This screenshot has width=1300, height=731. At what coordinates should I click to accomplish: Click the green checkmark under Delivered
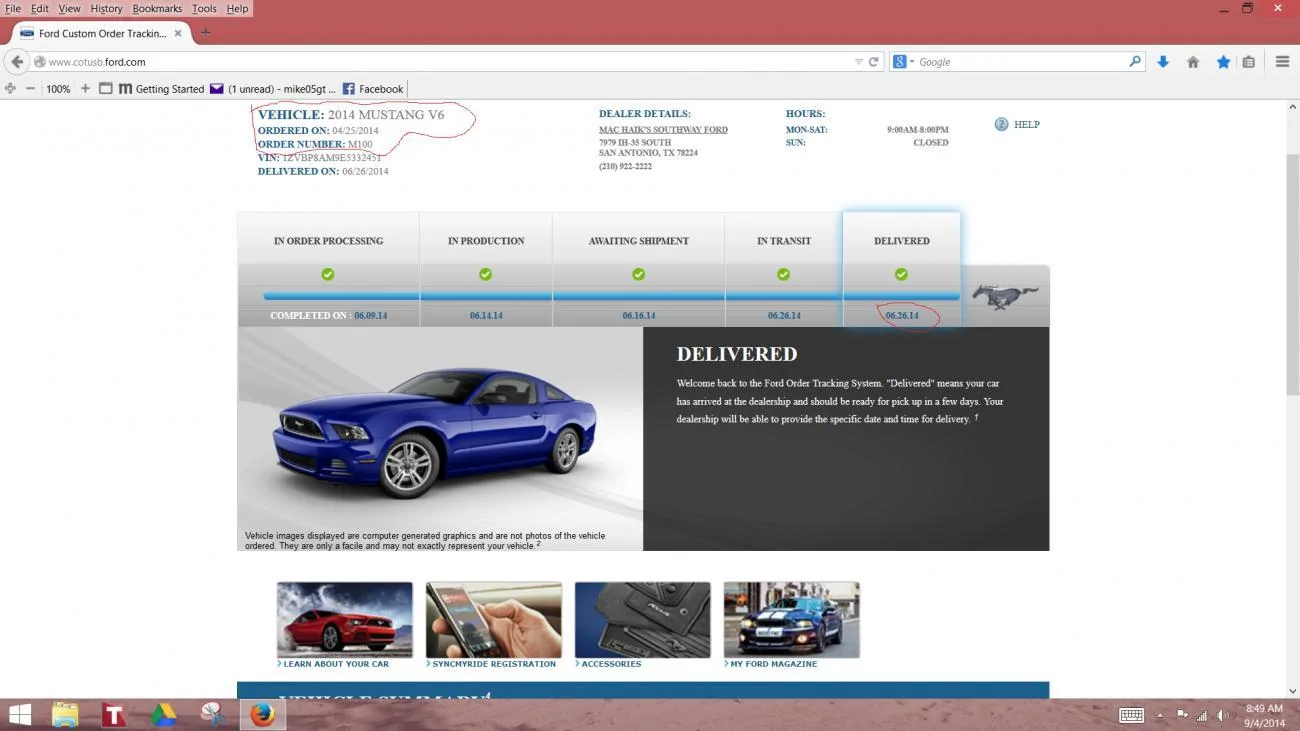coord(901,274)
